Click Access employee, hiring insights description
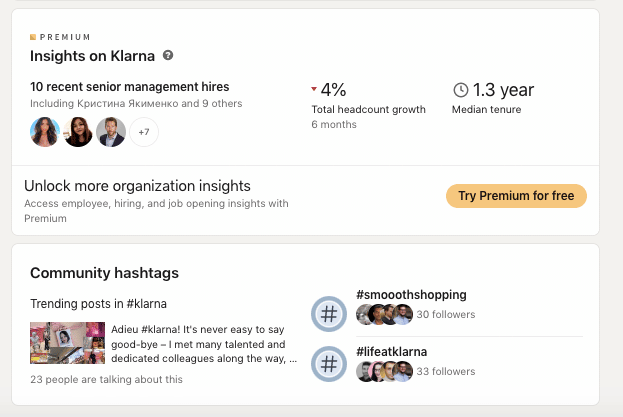This screenshot has width=623, height=417. [x=157, y=211]
